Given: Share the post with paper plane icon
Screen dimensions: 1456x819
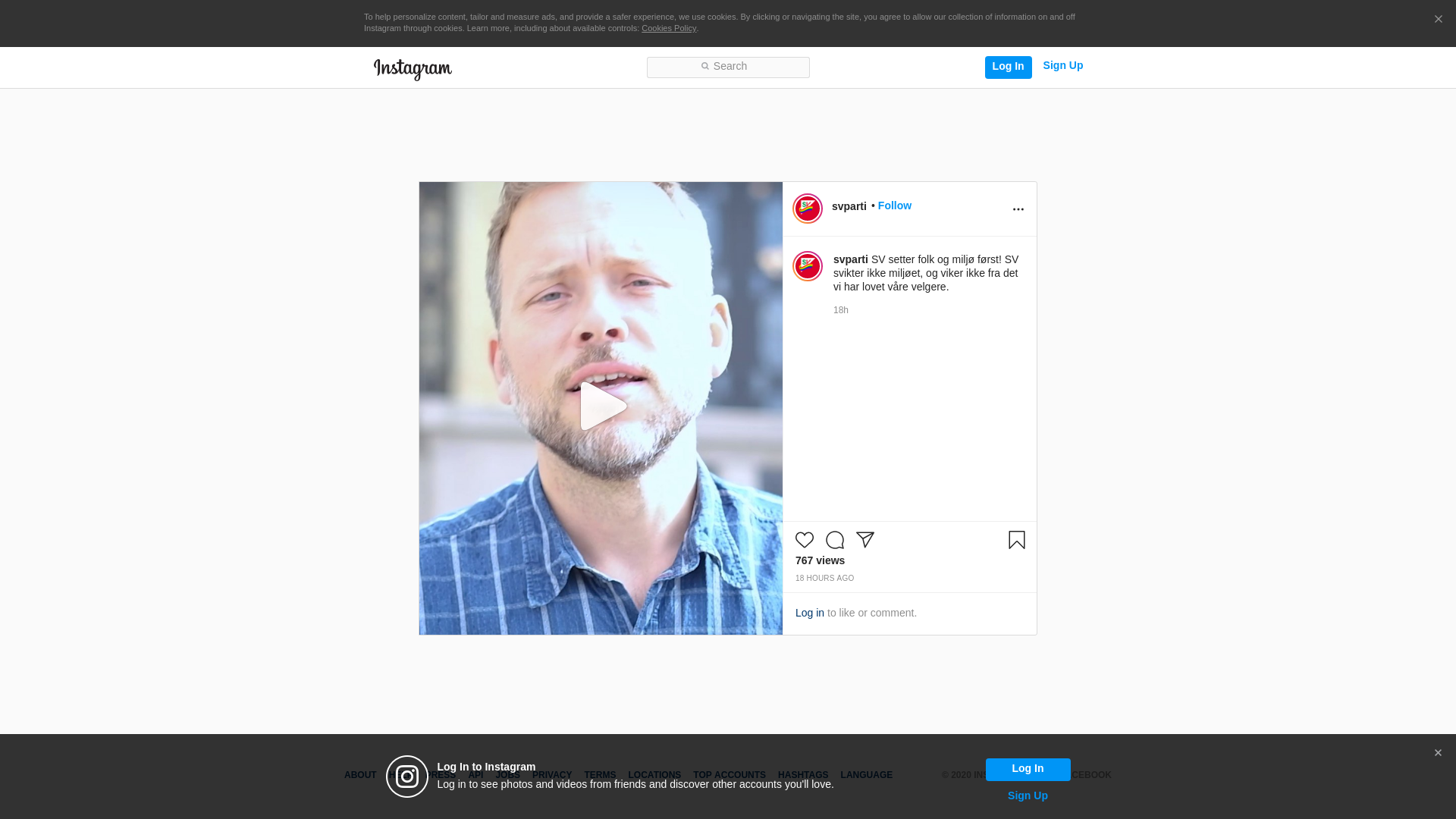Looking at the screenshot, I should pyautogui.click(x=865, y=540).
